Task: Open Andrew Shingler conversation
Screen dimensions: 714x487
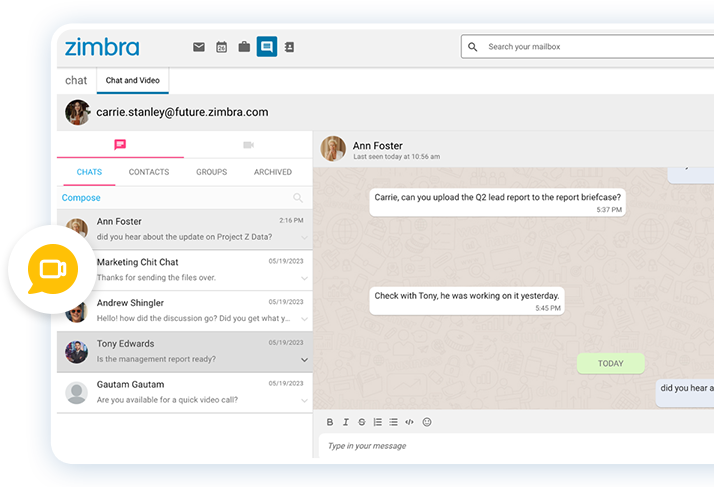Action: [185, 311]
